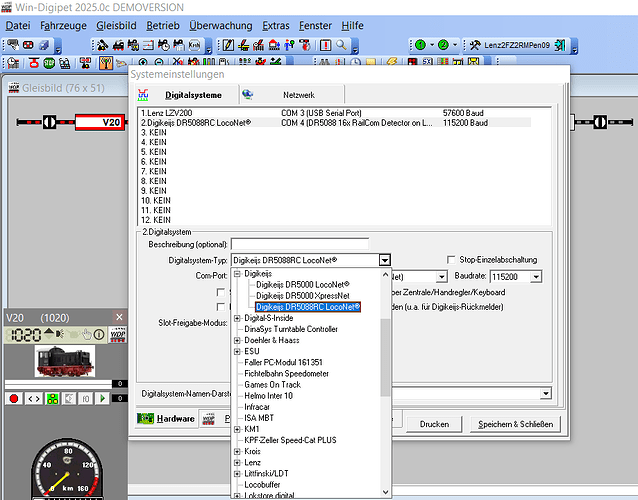The width and height of the screenshot is (638, 500).
Task: Open the Com-Port dropdown arrow
Action: coord(441,277)
